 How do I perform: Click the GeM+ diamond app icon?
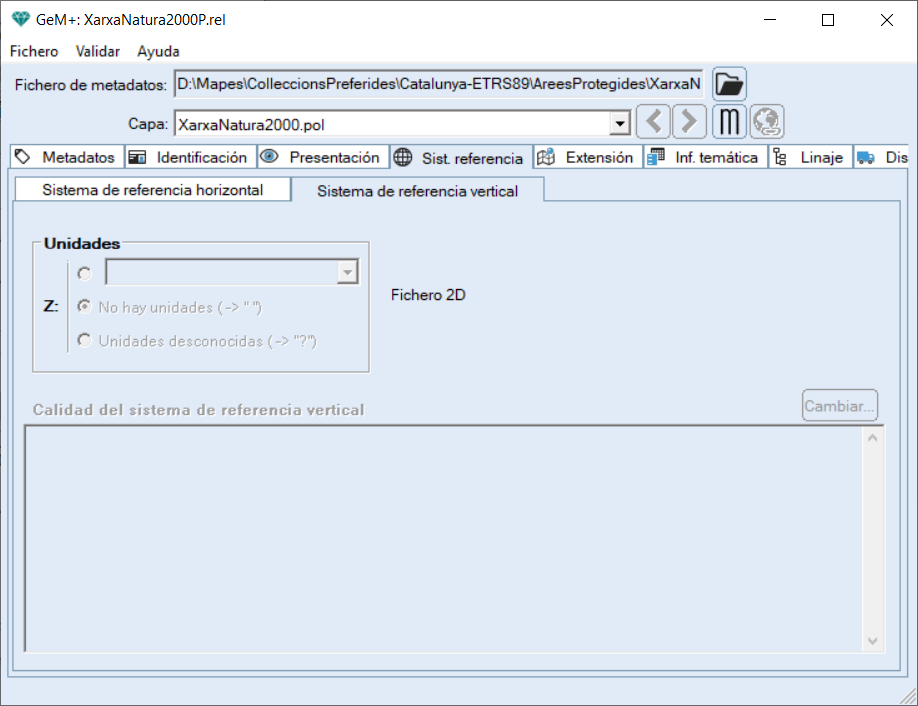coord(20,19)
